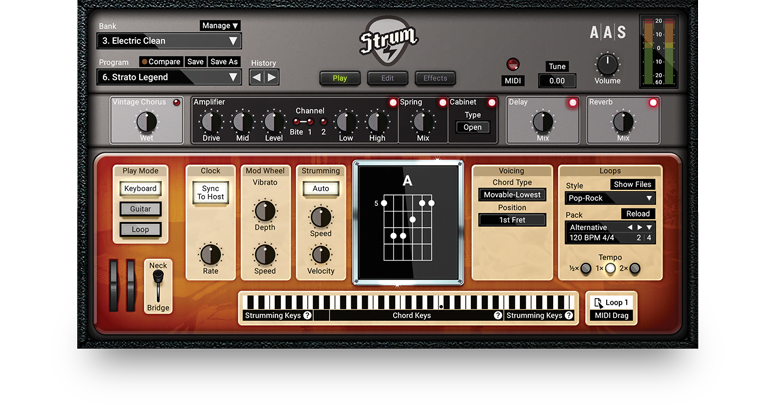This screenshot has height=405, width=774.
Task: Select previous loop pack arrow
Action: click(x=630, y=227)
